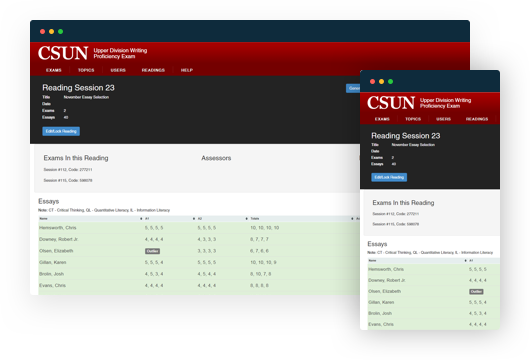530x360 pixels.
Task: Click totals 10, 10, 10, 10 for Hemsworth
Action: pos(265,228)
